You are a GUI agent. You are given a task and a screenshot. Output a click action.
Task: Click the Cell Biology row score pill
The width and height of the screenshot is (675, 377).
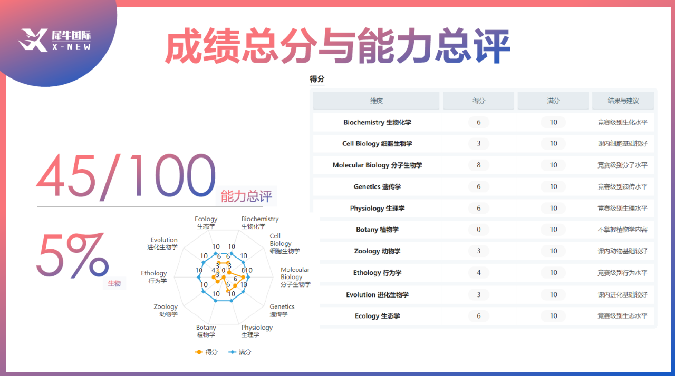click(x=478, y=144)
